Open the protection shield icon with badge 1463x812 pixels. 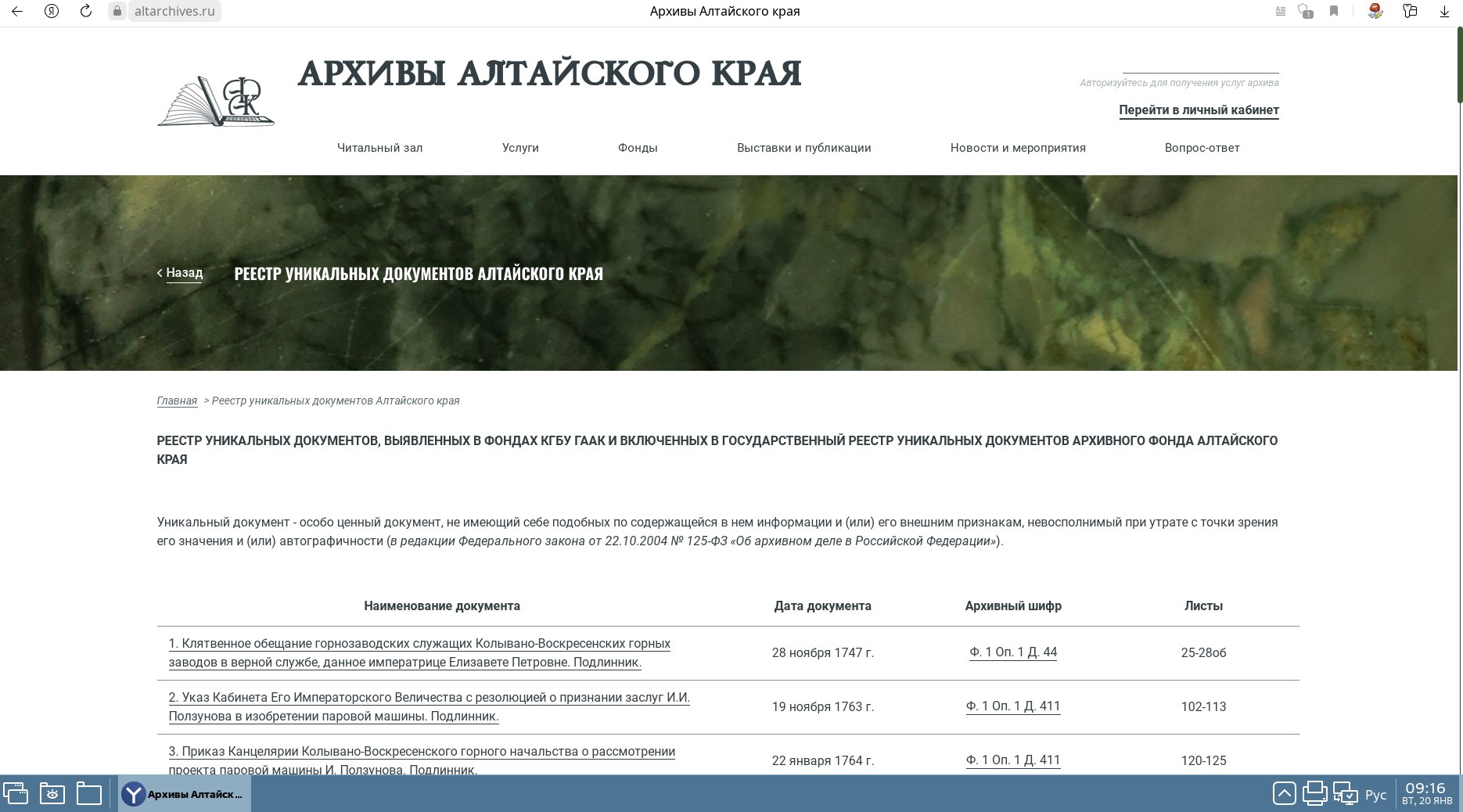[1305, 11]
